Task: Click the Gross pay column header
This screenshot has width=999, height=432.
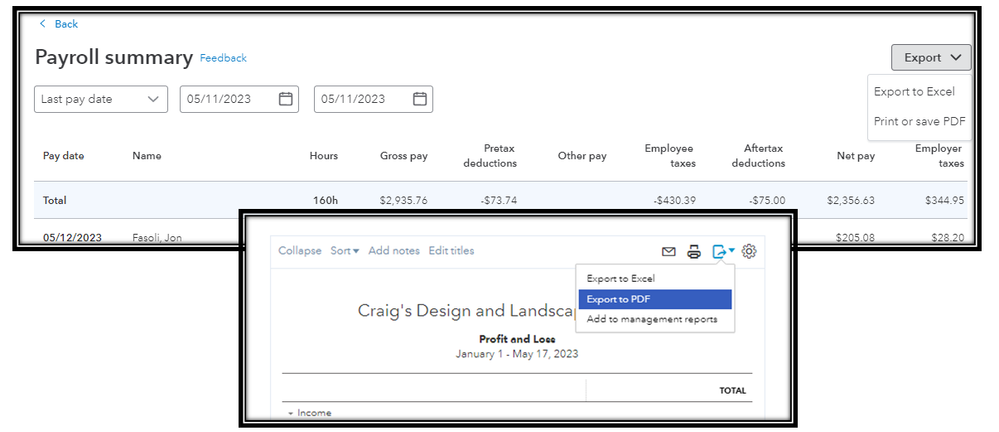Action: tap(404, 155)
